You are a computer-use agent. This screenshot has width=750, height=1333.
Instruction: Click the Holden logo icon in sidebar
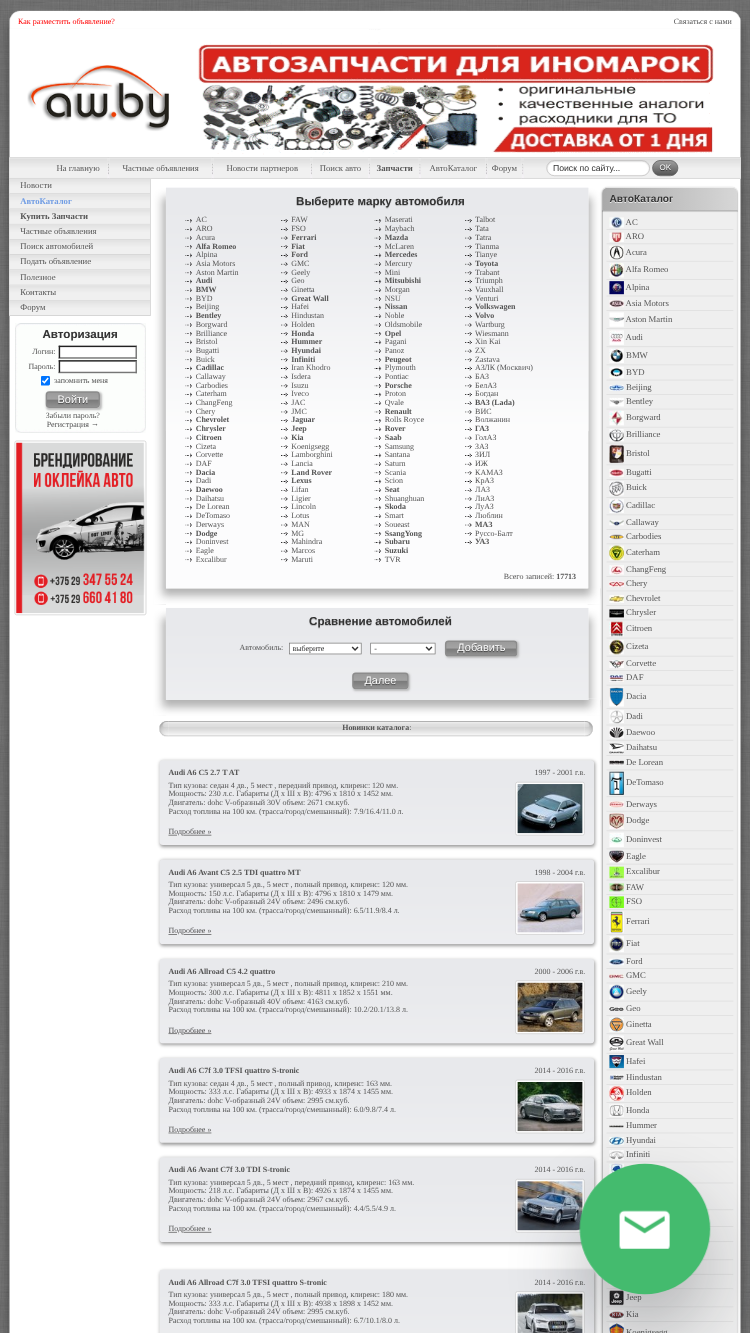616,1093
